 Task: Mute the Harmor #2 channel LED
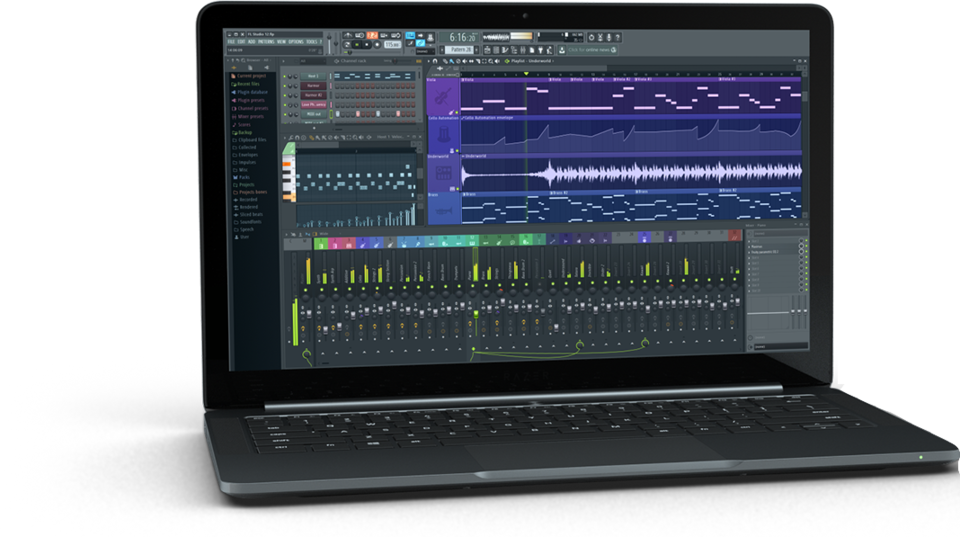pos(285,96)
